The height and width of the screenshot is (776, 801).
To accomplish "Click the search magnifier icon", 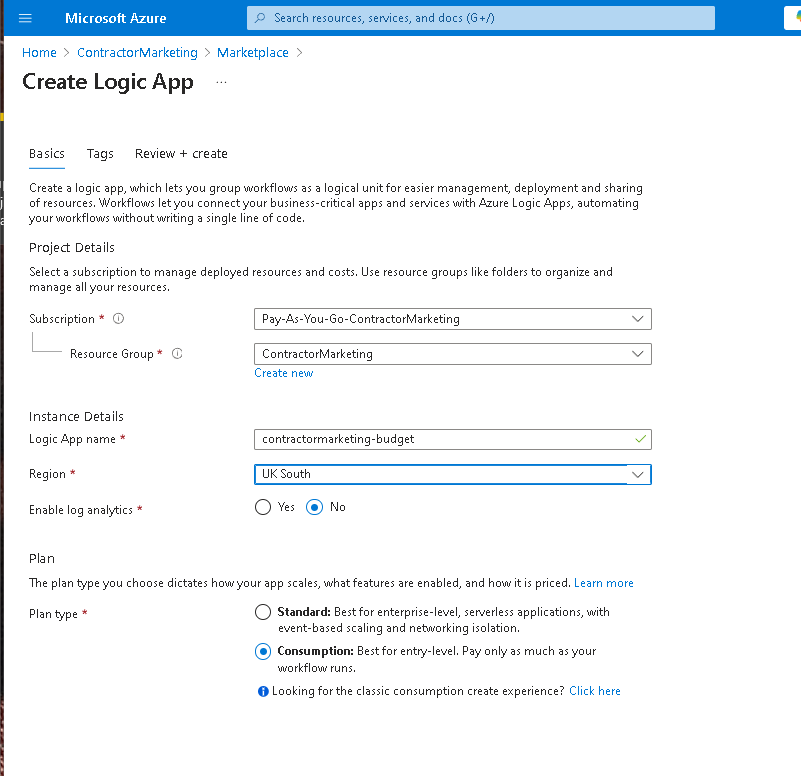I will (x=260, y=18).
